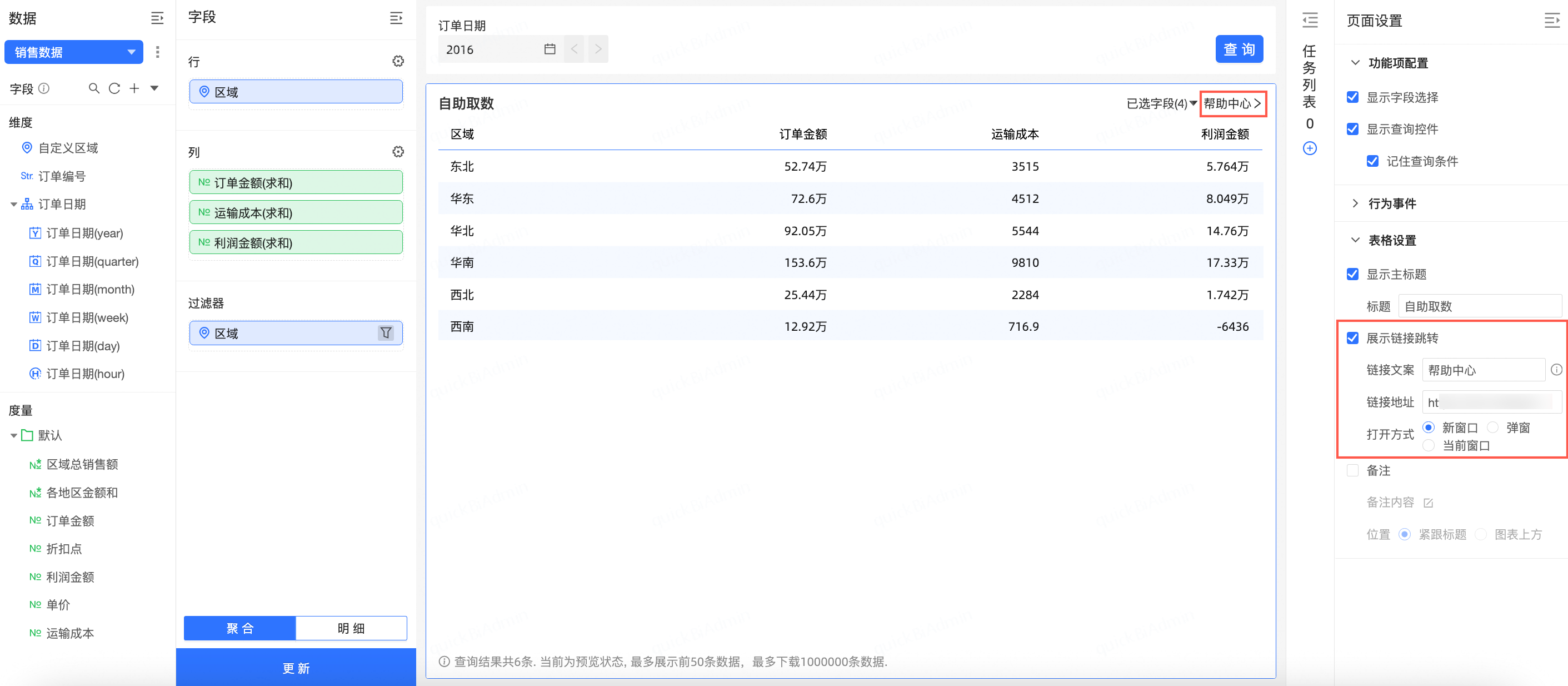The height and width of the screenshot is (686, 1568).
Task: Click the add task circle-plus icon
Action: coord(1310,148)
